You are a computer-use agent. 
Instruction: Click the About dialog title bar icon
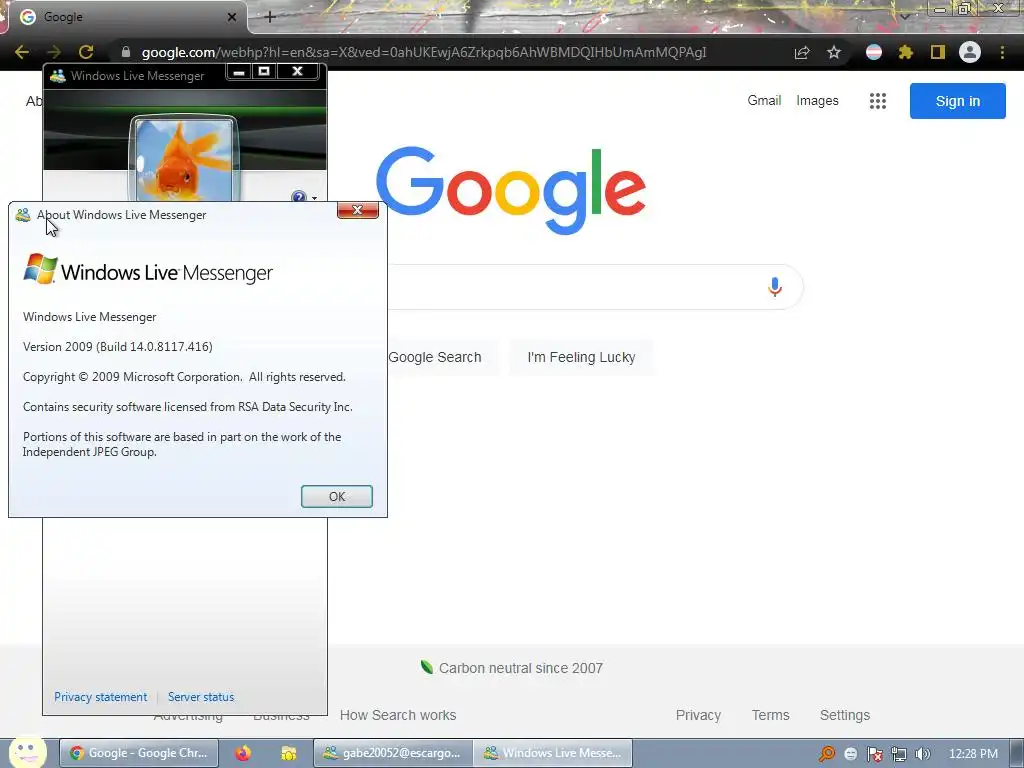pos(23,215)
